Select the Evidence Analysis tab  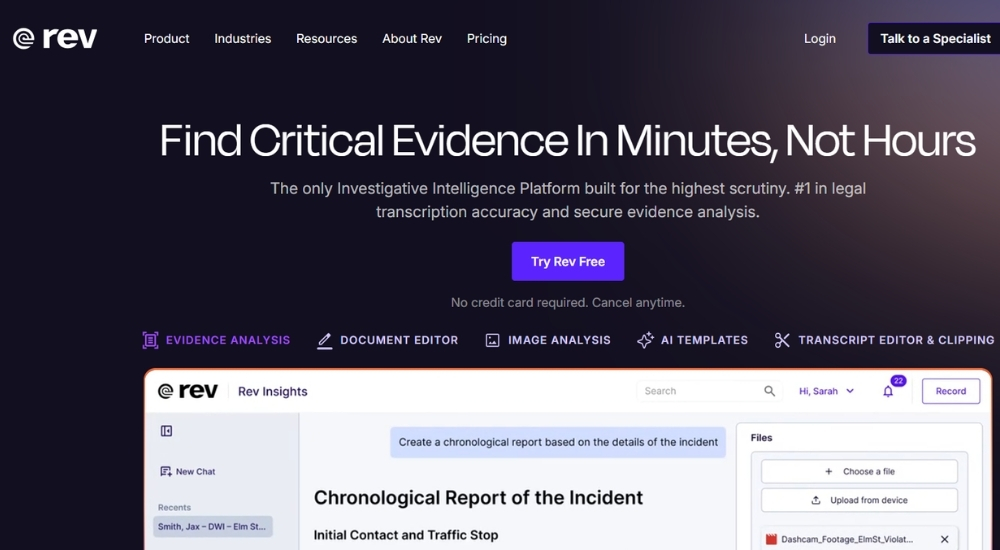pyautogui.click(x=216, y=340)
